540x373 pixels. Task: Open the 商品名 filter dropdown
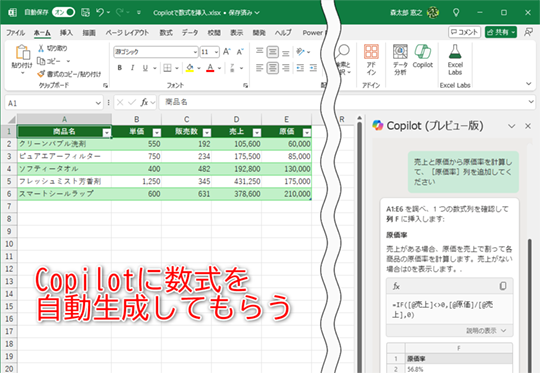(107, 132)
